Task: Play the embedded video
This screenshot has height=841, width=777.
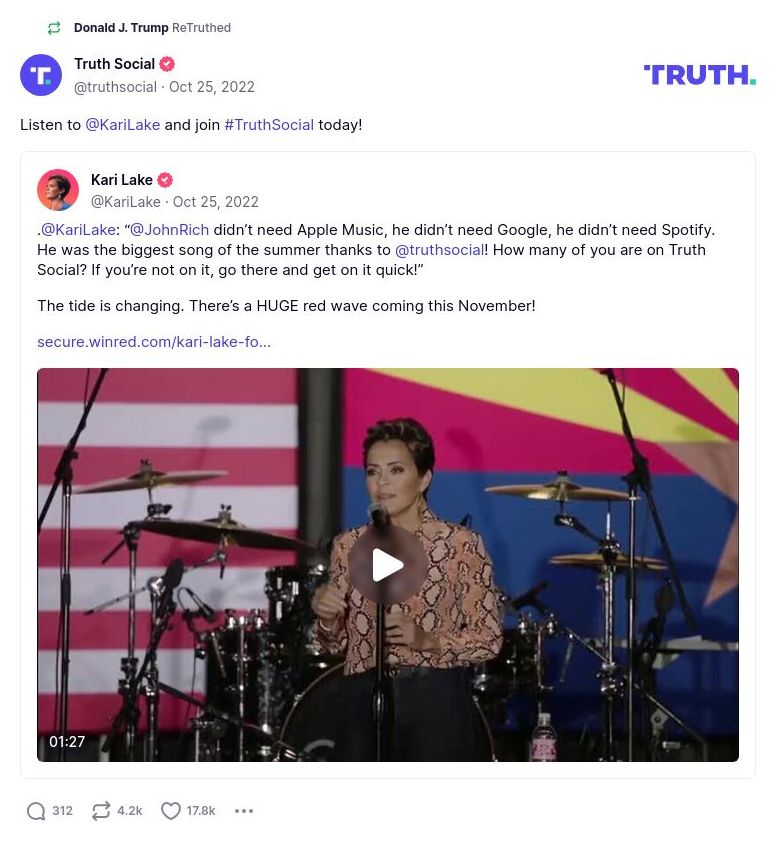Action: coord(388,565)
